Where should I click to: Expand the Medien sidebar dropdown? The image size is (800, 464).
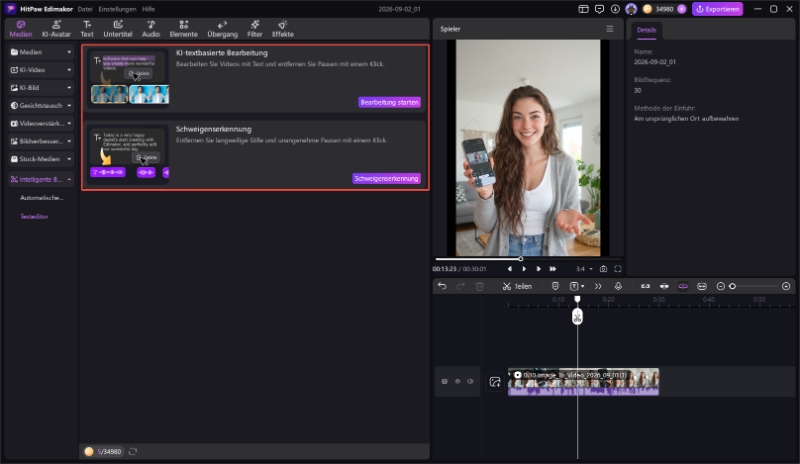[69, 52]
